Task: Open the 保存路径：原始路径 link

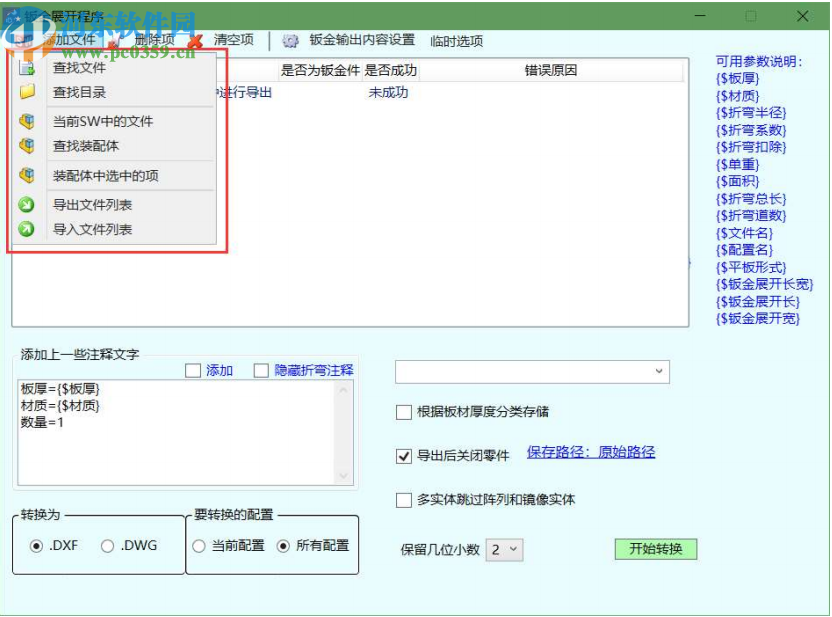Action: pyautogui.click(x=591, y=452)
